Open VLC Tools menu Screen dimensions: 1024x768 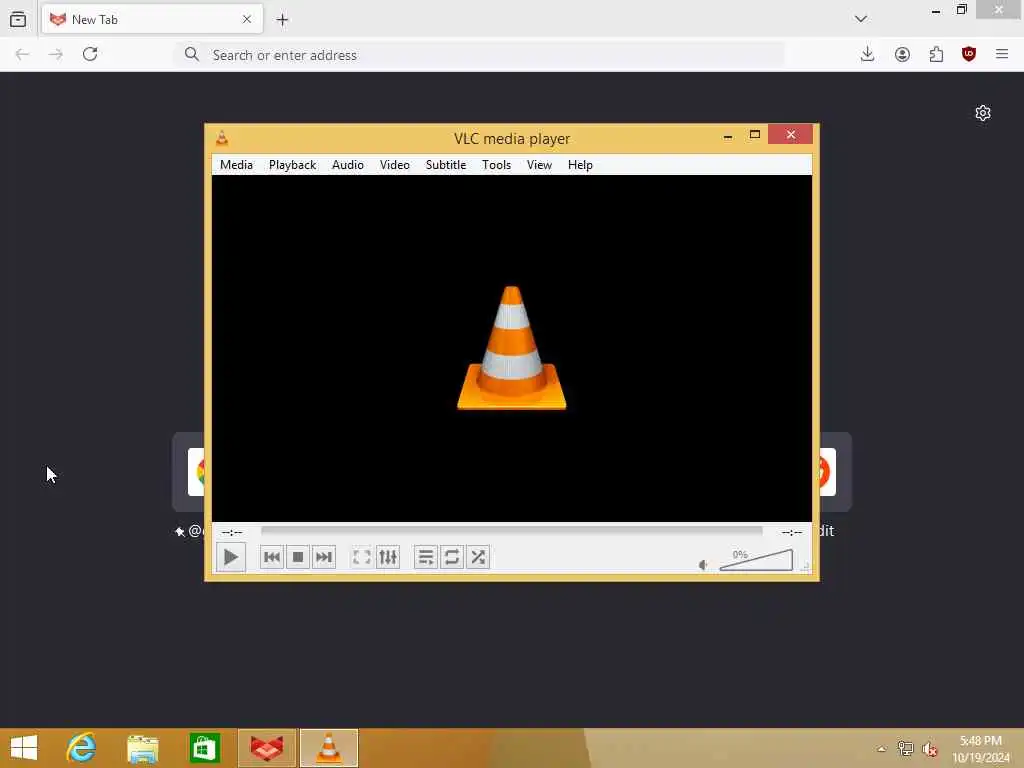pyautogui.click(x=496, y=165)
